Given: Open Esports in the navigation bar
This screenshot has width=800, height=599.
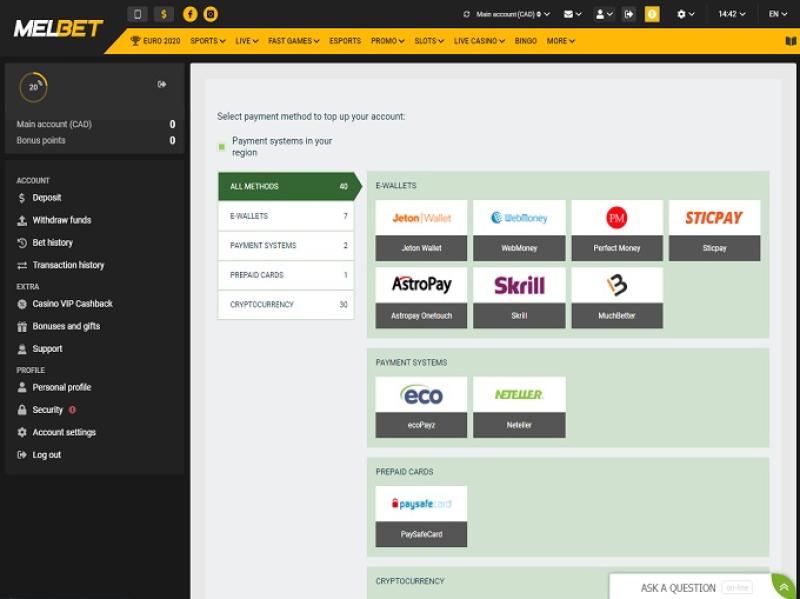Looking at the screenshot, I should 345,41.
